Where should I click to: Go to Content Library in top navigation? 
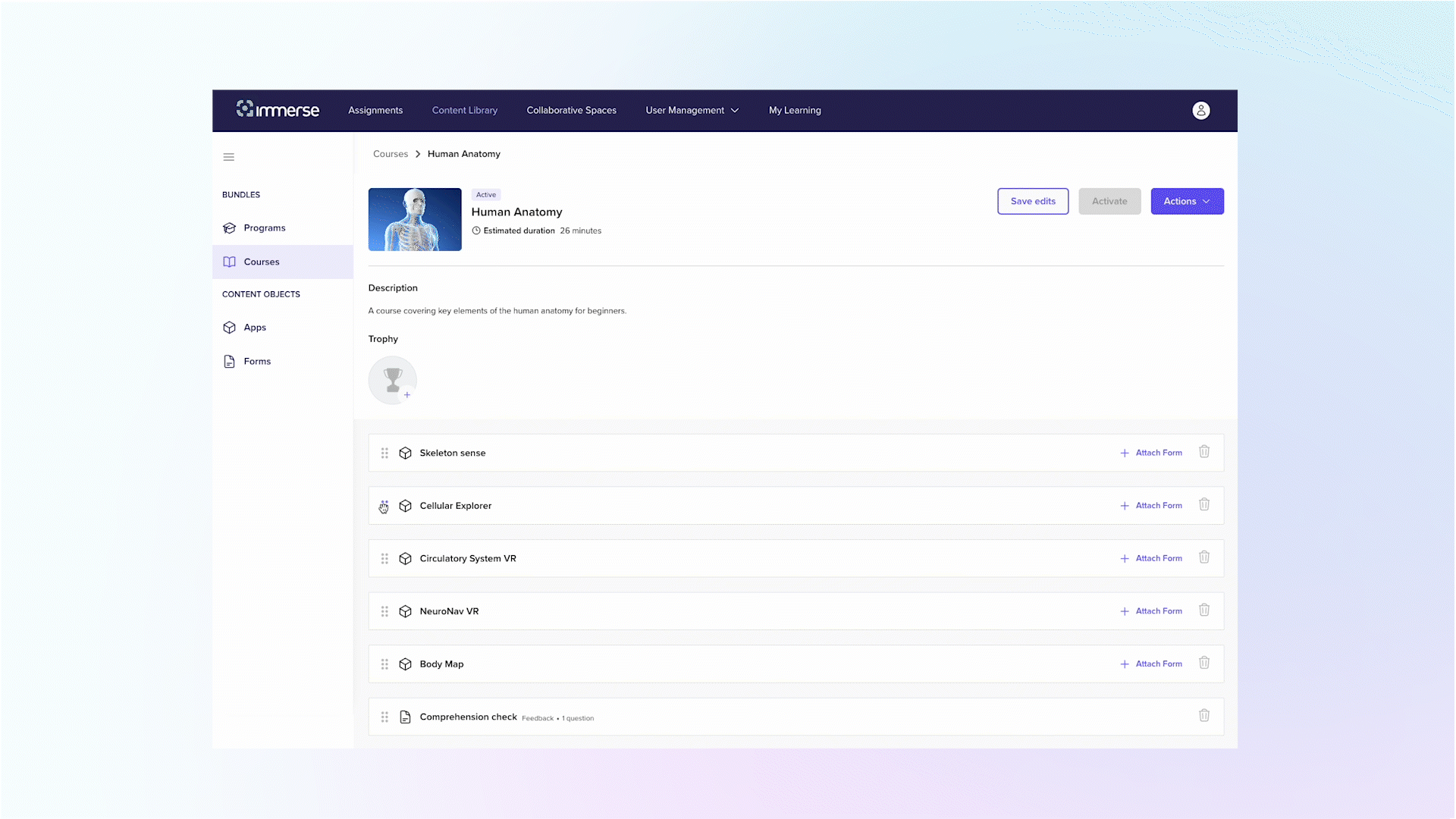coord(465,111)
